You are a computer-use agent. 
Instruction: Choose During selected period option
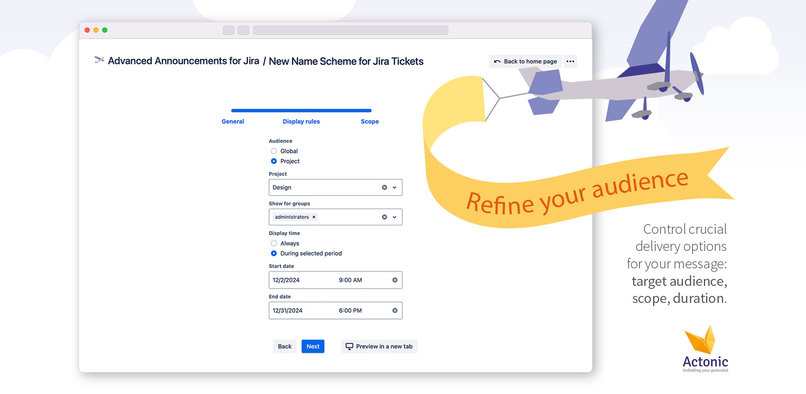[x=273, y=254]
